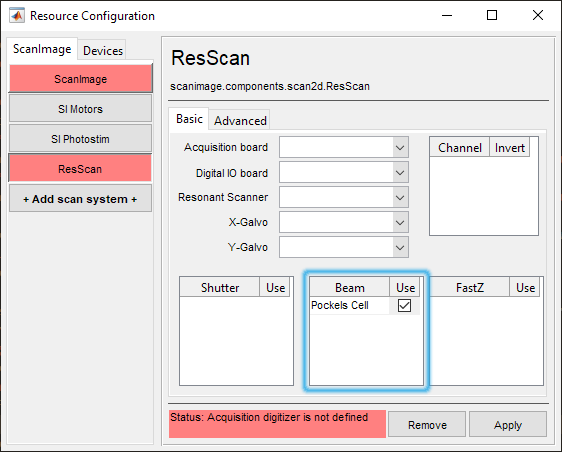Click the FastZ column header
562x452 pixels.
pyautogui.click(x=469, y=287)
